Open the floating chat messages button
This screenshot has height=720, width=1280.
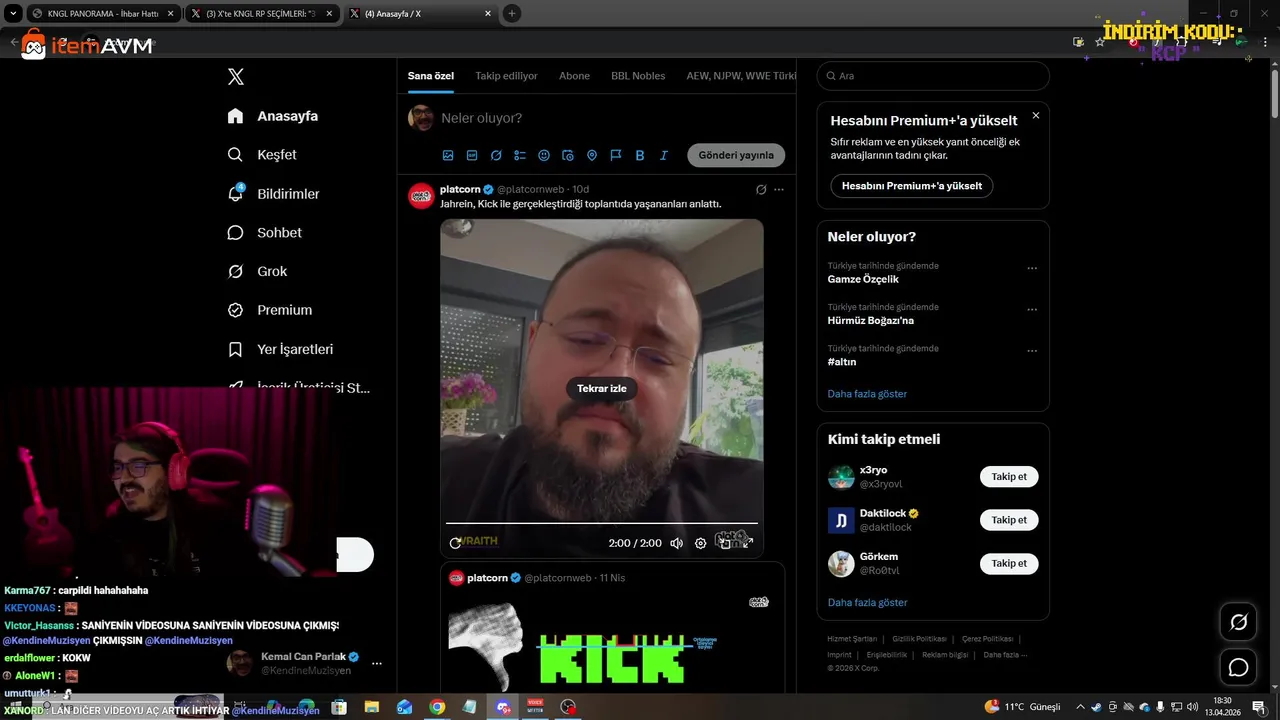pos(1238,667)
